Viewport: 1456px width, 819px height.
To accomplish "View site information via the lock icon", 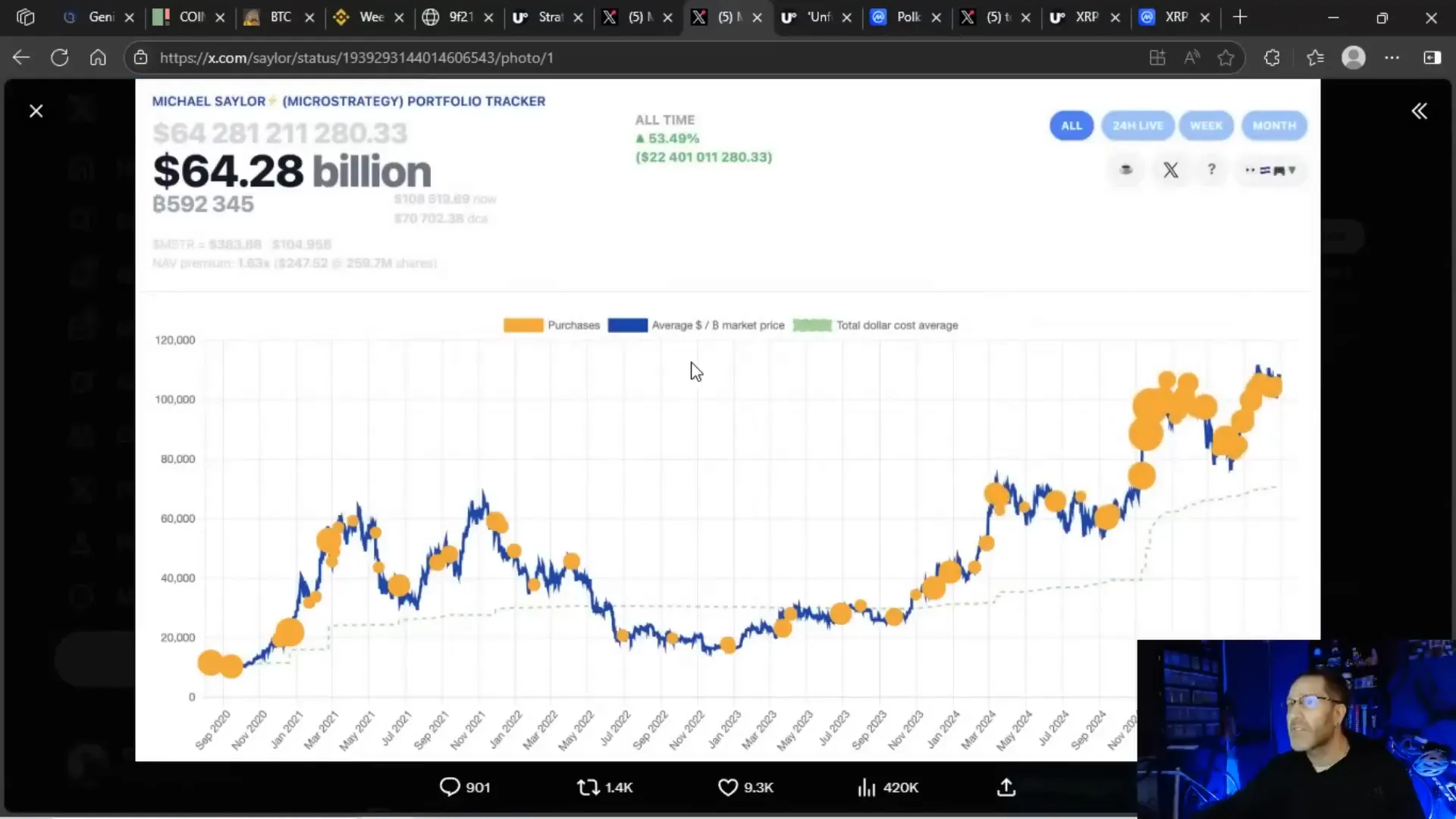I will pyautogui.click(x=140, y=58).
